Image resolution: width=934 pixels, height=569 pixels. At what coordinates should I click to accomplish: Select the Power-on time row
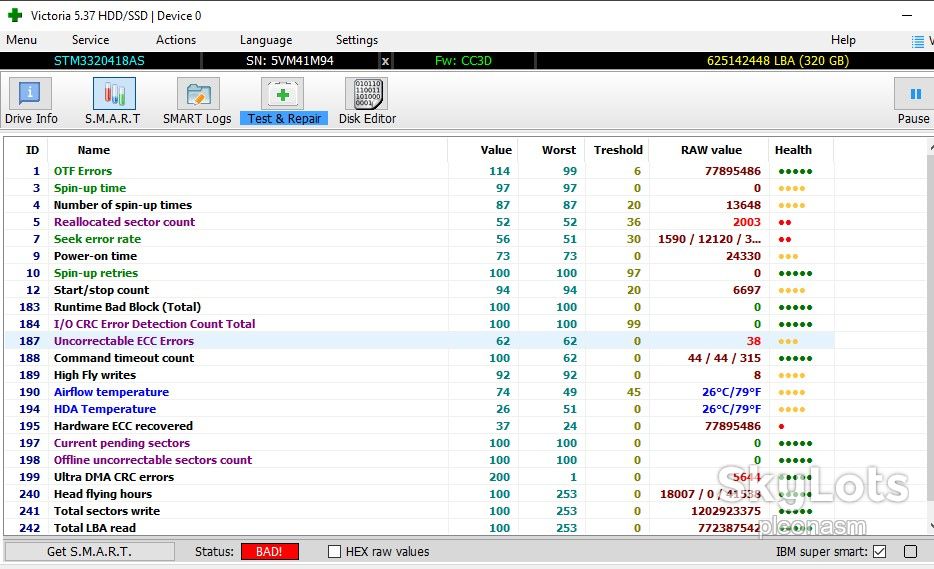419,256
